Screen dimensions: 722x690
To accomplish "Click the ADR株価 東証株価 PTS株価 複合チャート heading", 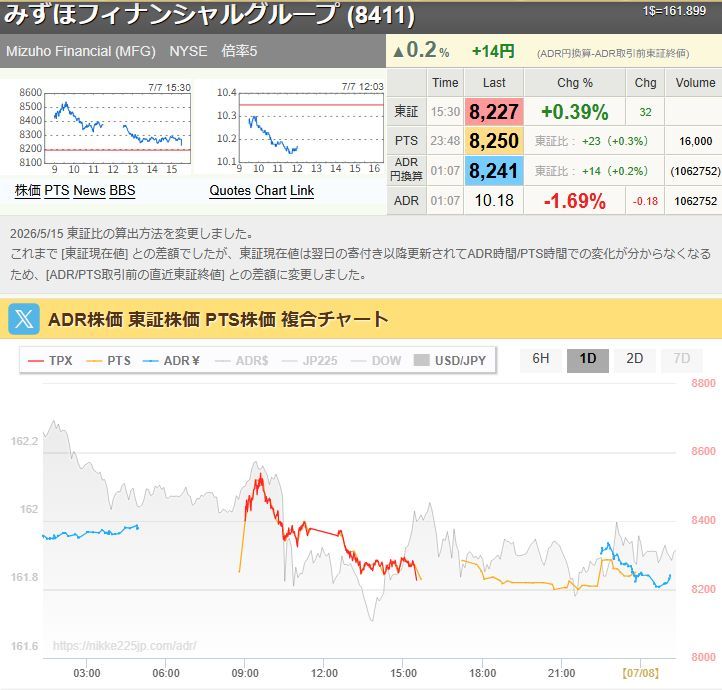I will pos(218,319).
